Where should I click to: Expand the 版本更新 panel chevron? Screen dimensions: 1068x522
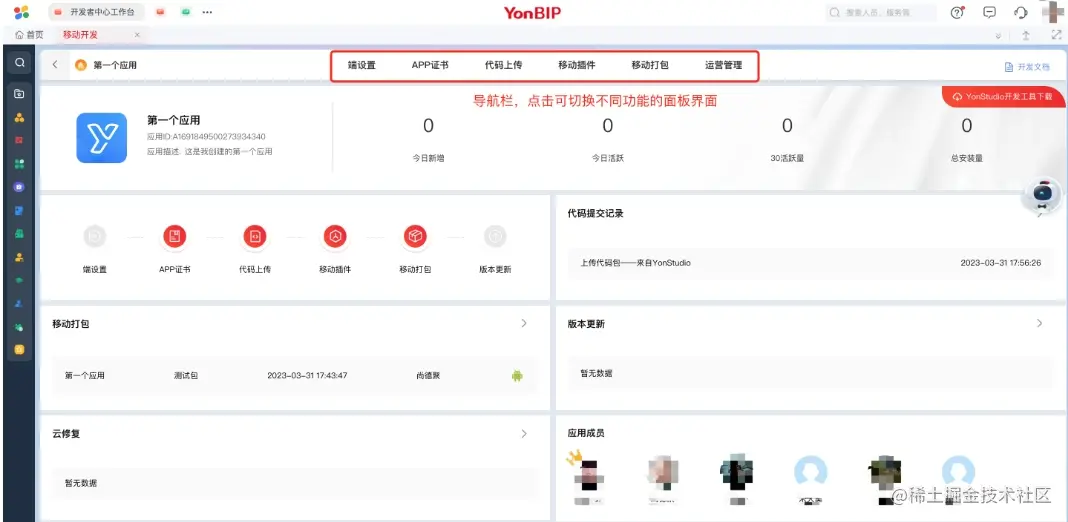1039,323
